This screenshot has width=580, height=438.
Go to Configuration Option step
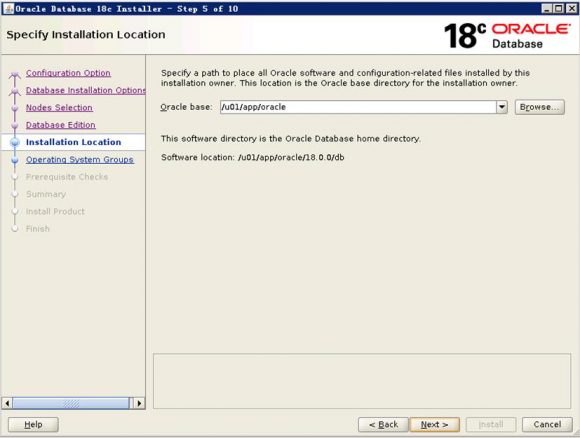pos(68,73)
